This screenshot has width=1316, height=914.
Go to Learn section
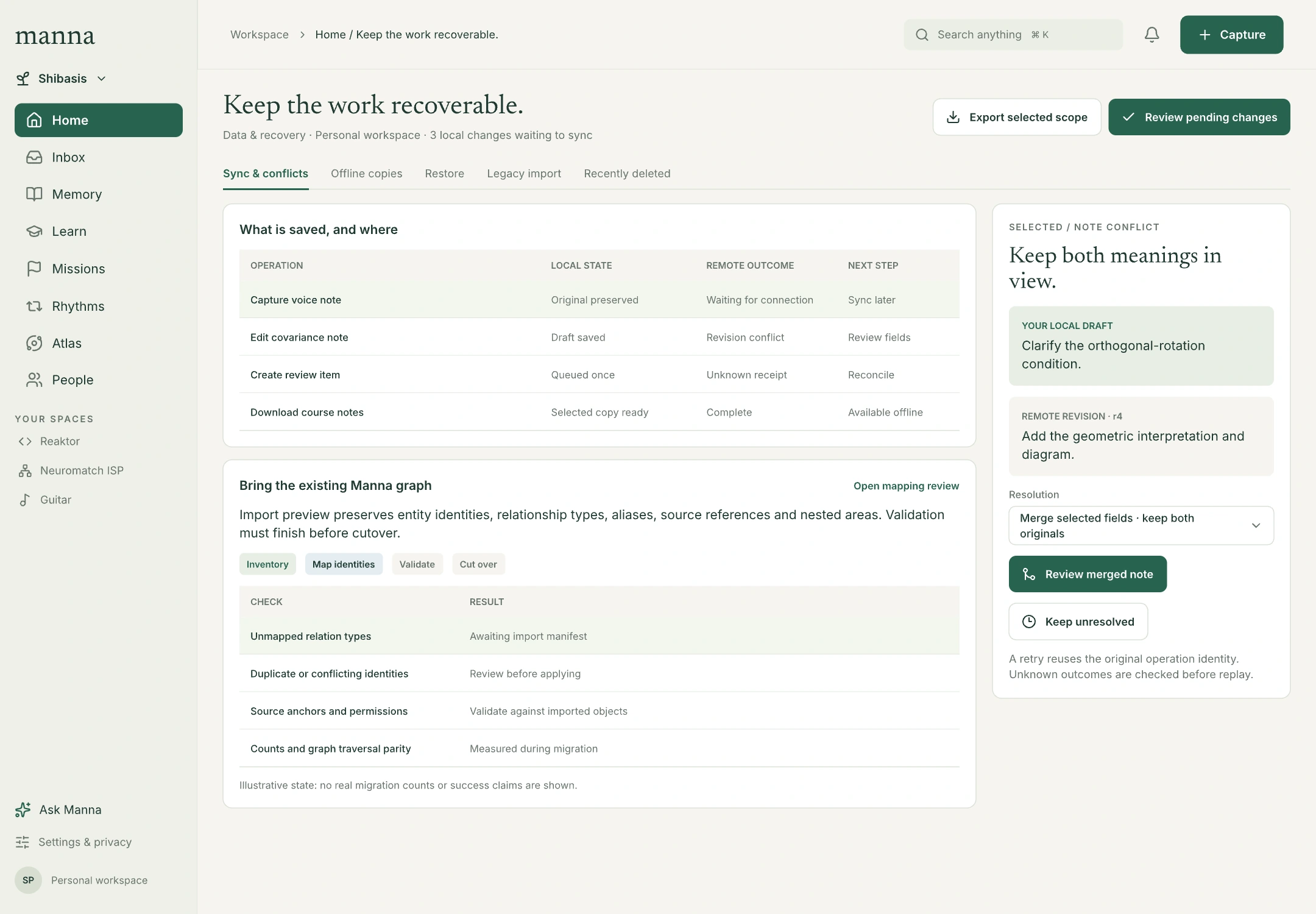(98, 232)
